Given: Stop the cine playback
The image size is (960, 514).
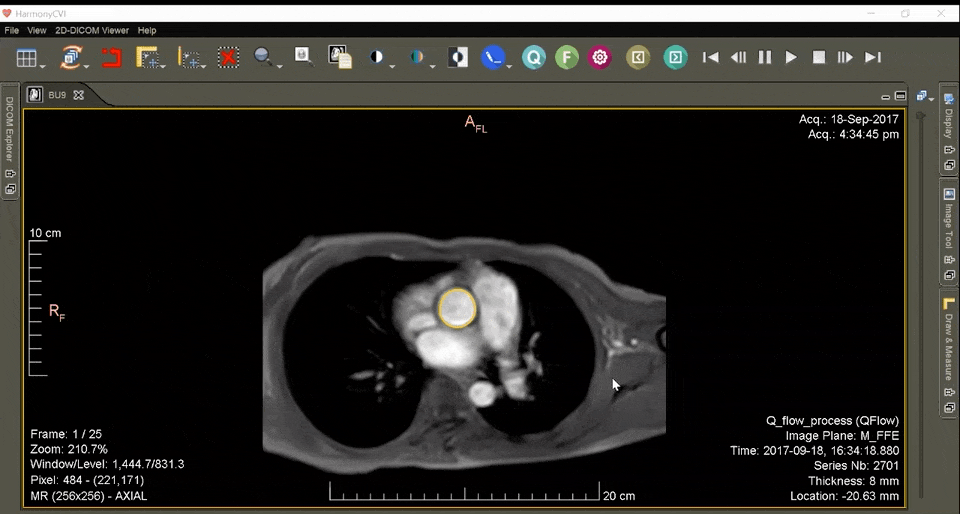Looking at the screenshot, I should pos(819,58).
